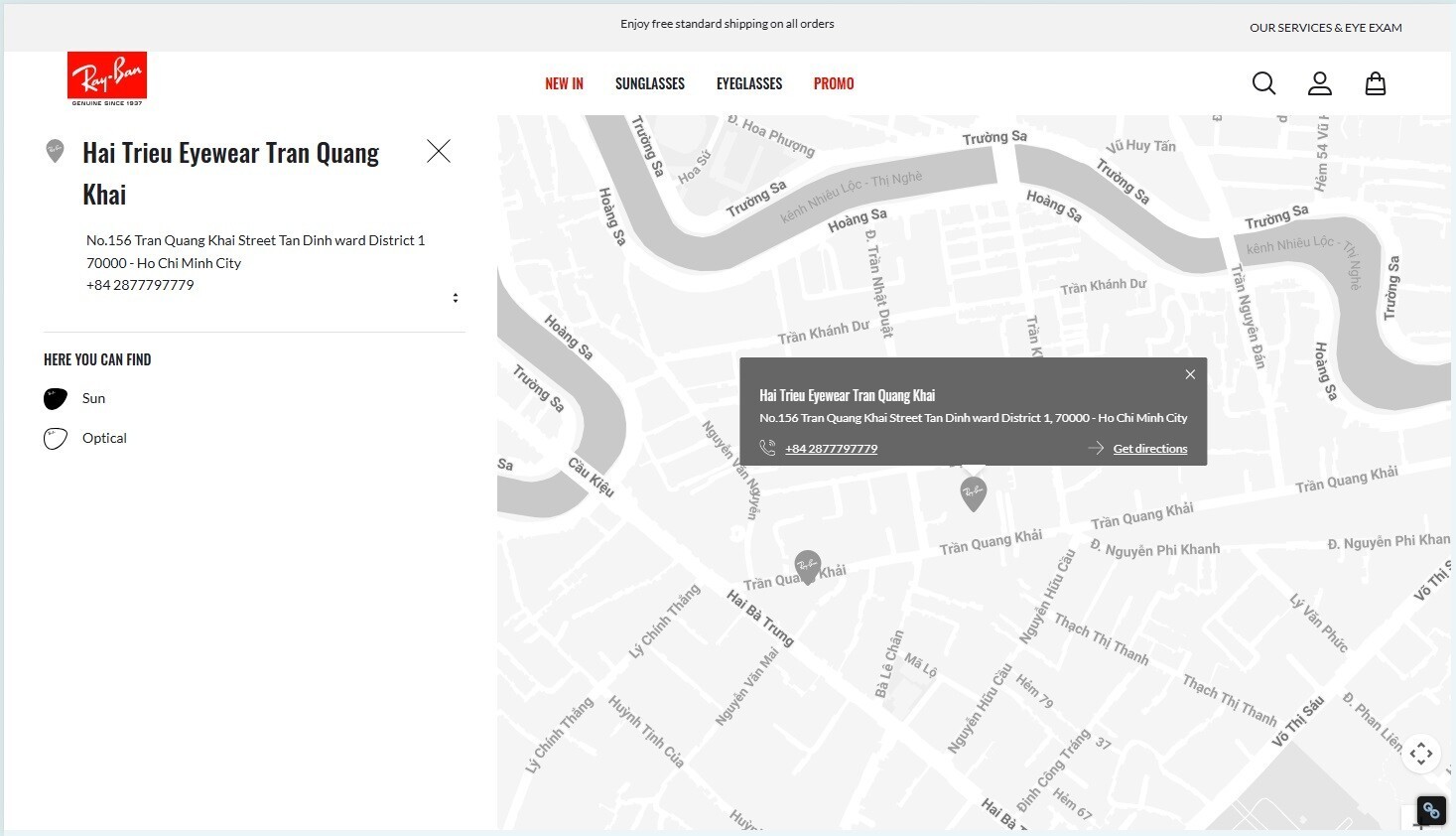Viewport: 1456px width, 836px height.
Task: Close the store details side panel
Action: [439, 151]
